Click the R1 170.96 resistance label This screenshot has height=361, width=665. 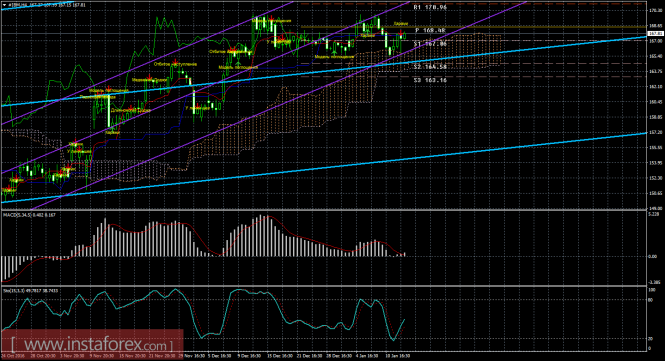coord(430,7)
